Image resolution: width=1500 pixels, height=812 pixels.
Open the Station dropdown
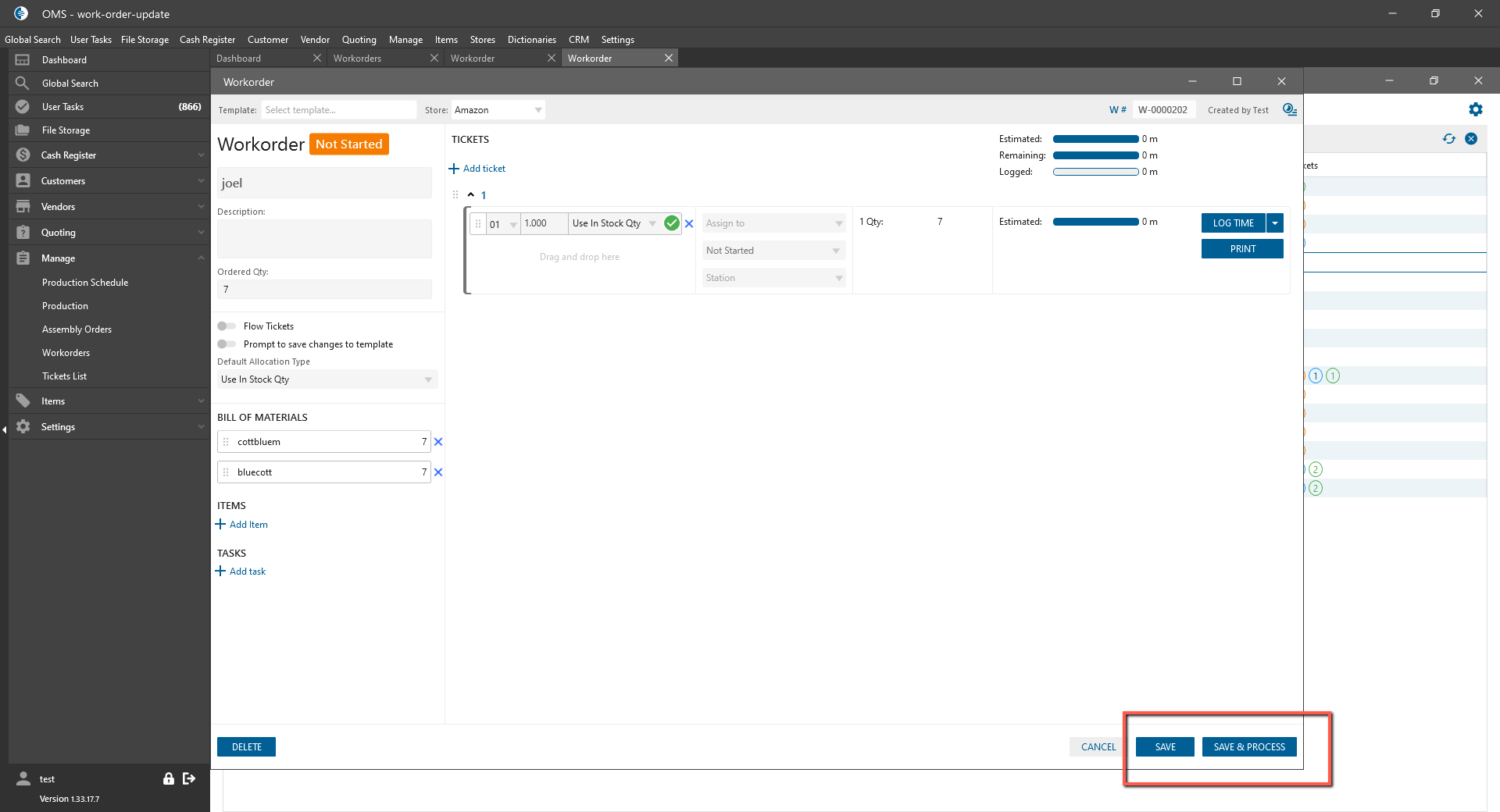773,278
